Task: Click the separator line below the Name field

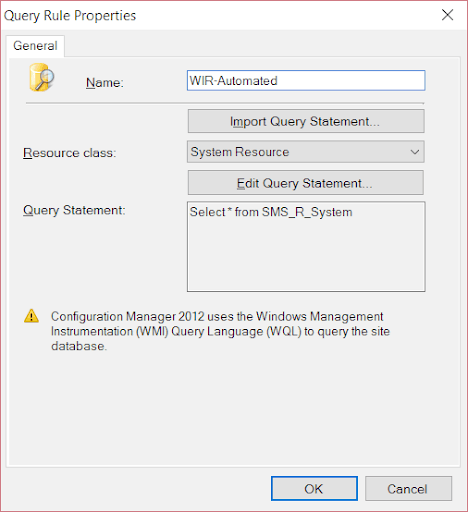Action: [x=225, y=103]
